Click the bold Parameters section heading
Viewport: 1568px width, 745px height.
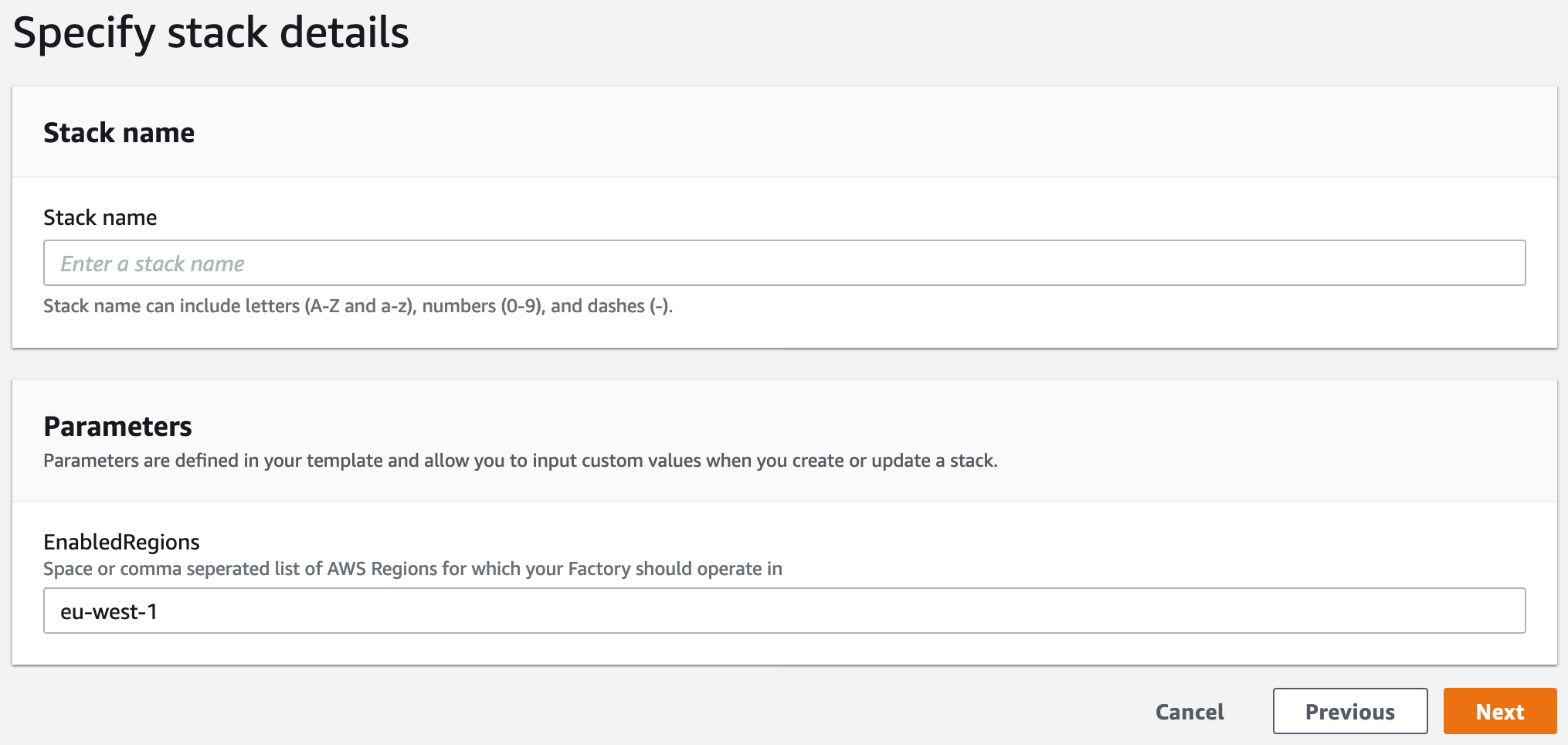click(x=117, y=427)
